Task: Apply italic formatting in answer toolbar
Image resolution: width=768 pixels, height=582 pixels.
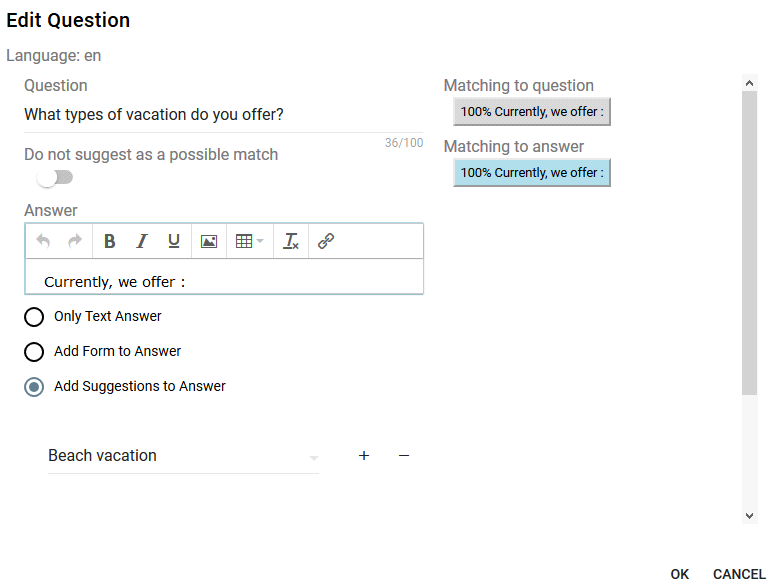Action: (142, 241)
